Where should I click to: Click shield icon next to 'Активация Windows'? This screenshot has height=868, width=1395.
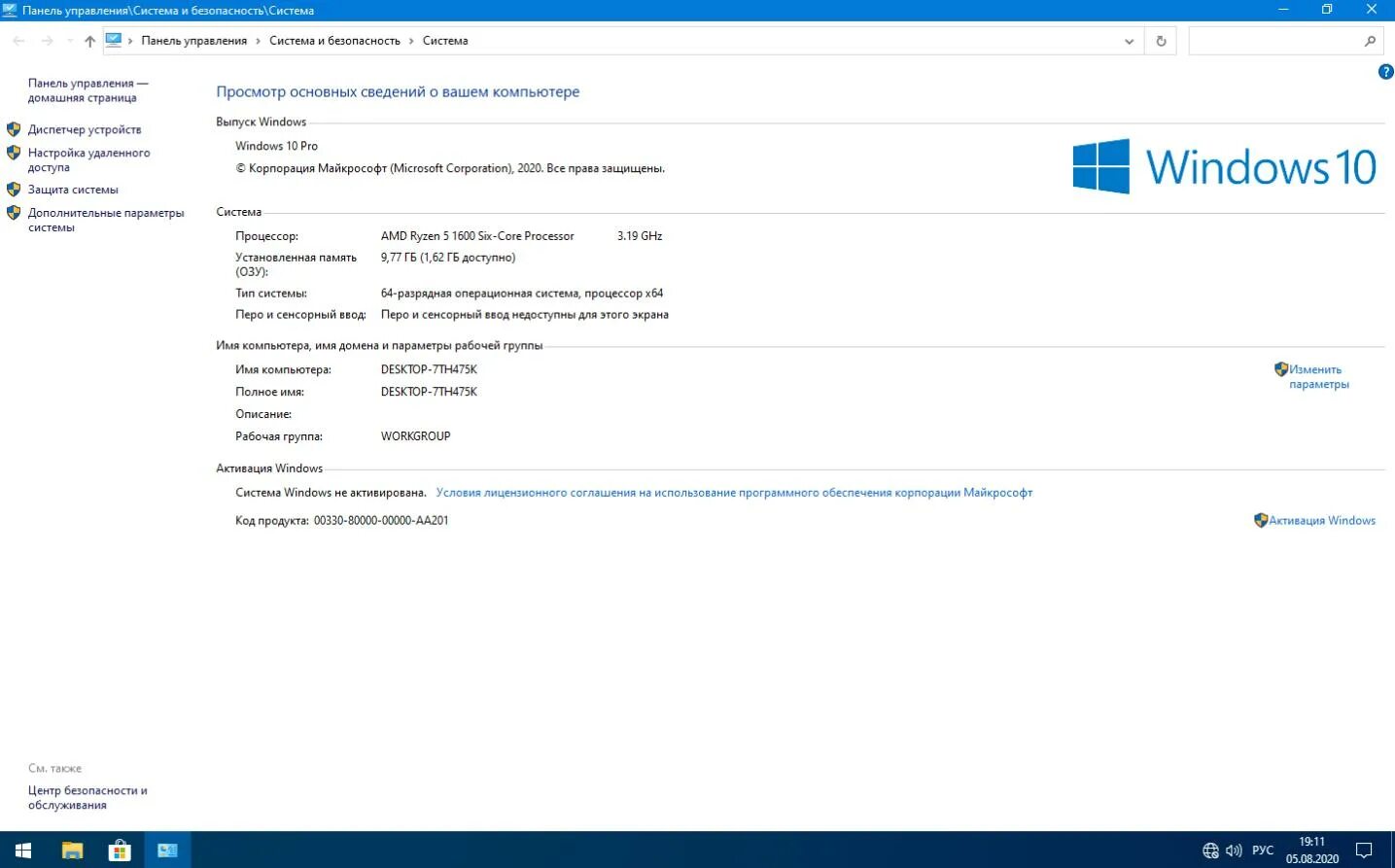(x=1261, y=520)
